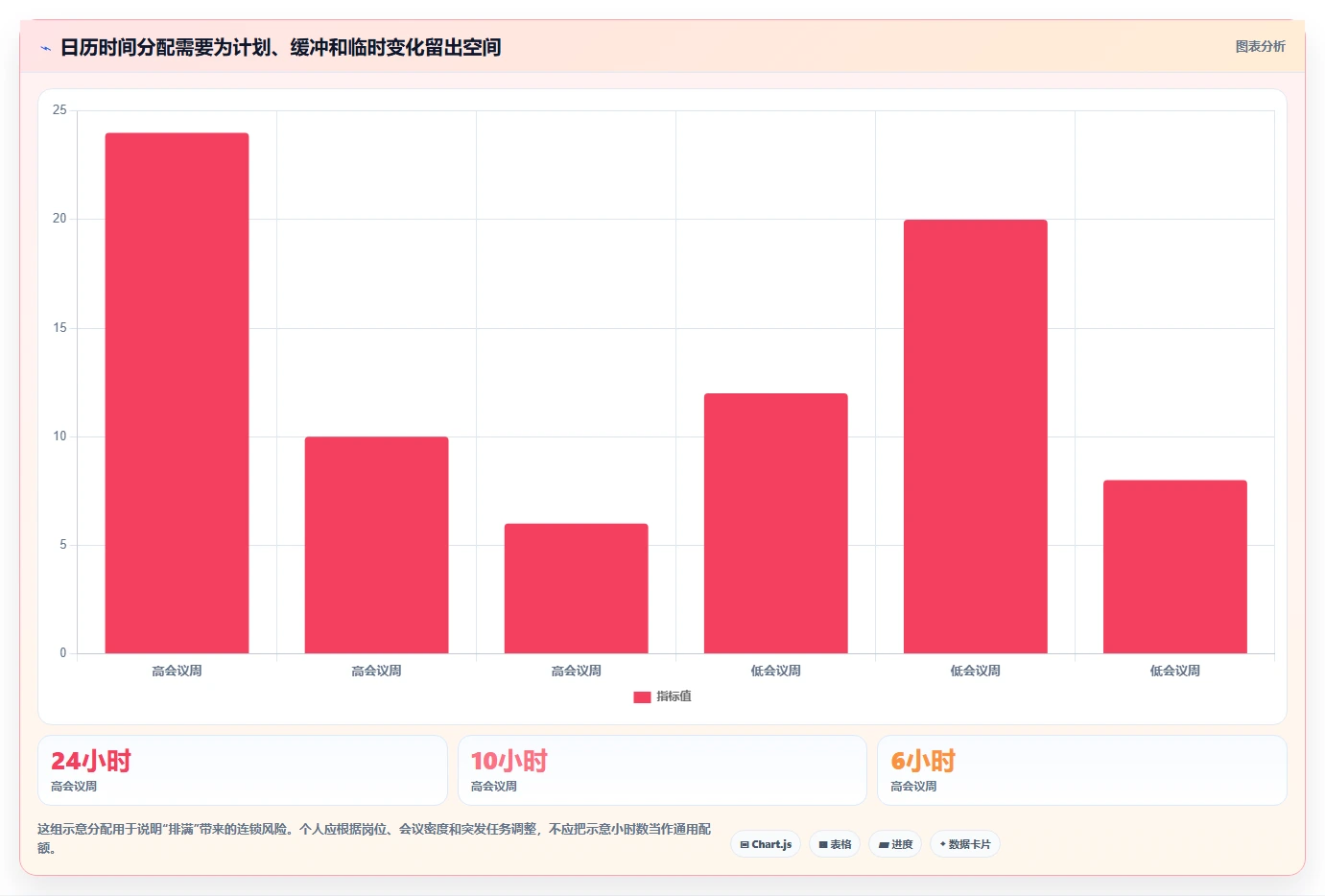
Task: Click the shortest bar valued at 6
Action: coord(576,588)
